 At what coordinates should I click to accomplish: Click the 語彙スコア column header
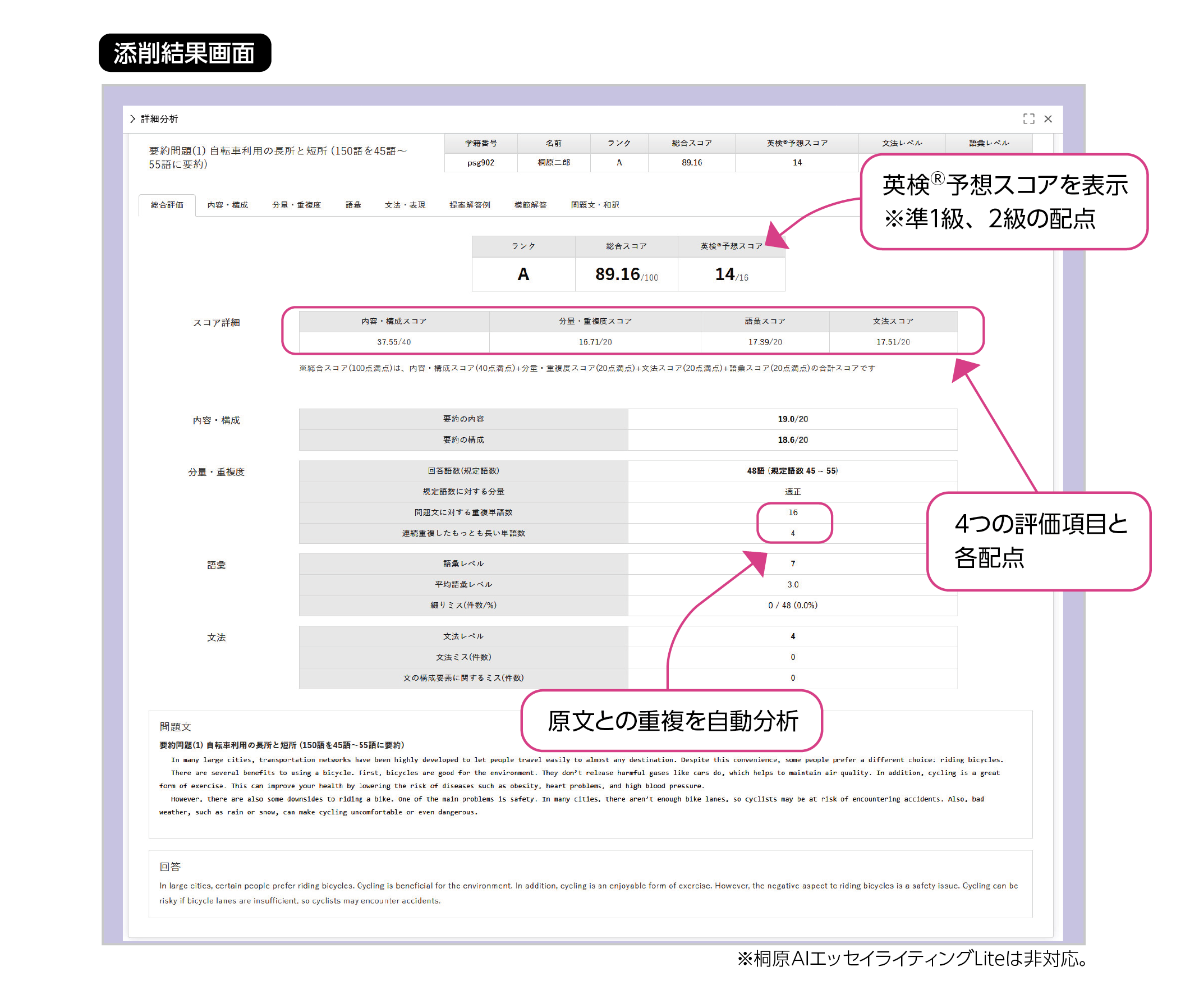click(764, 321)
